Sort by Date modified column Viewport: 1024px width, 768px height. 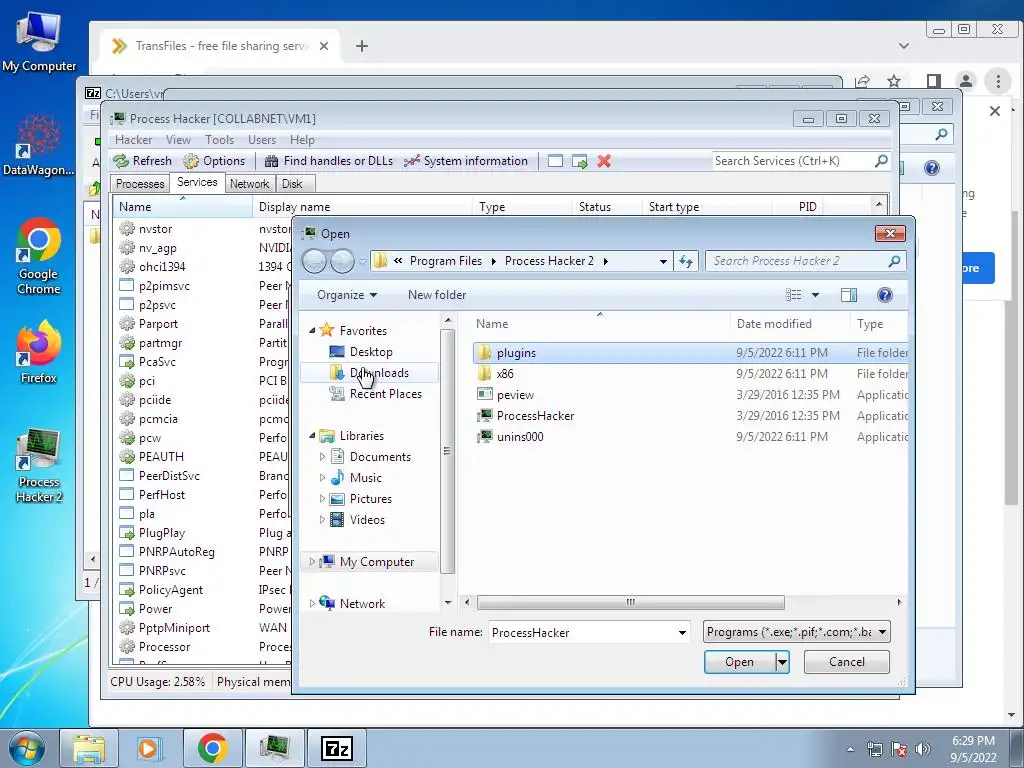point(774,324)
